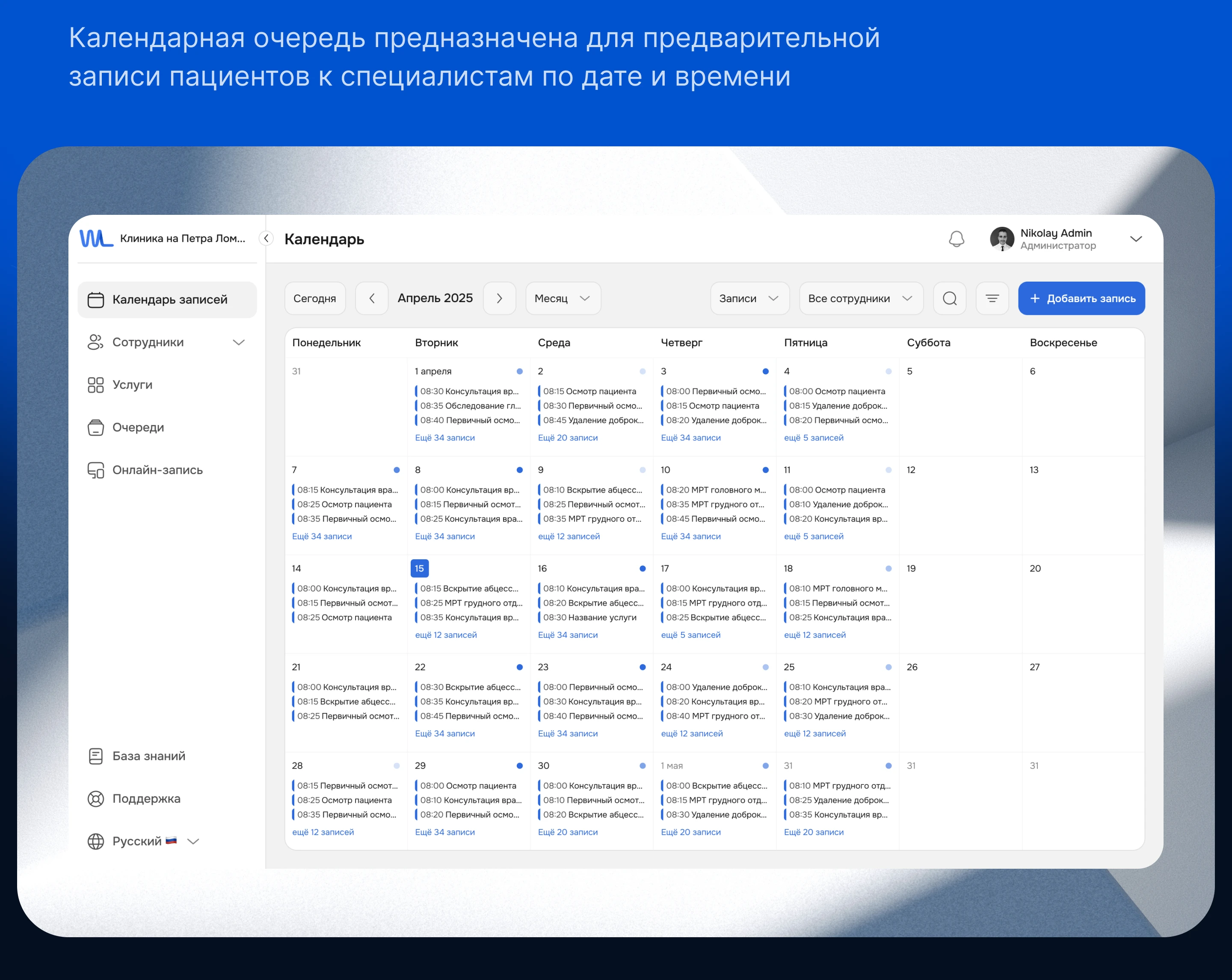Select Календарь записей in the sidebar

click(x=167, y=299)
